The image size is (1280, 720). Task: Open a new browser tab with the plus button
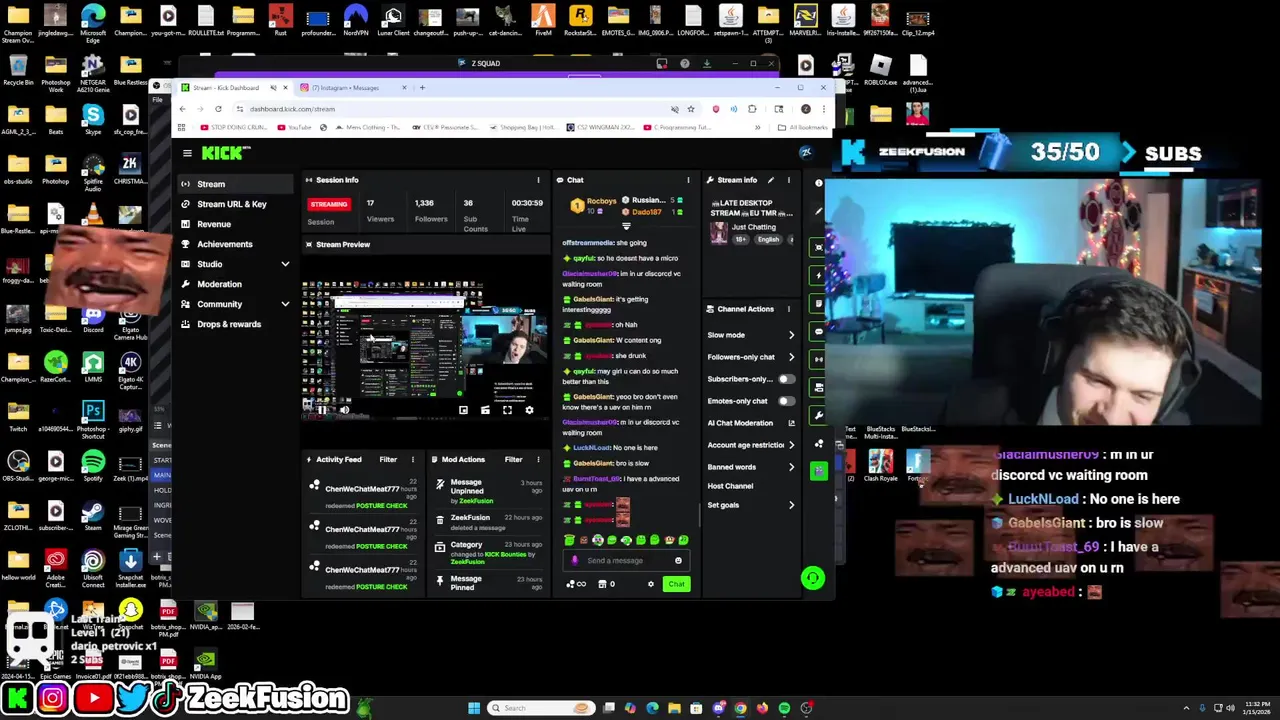(x=422, y=88)
